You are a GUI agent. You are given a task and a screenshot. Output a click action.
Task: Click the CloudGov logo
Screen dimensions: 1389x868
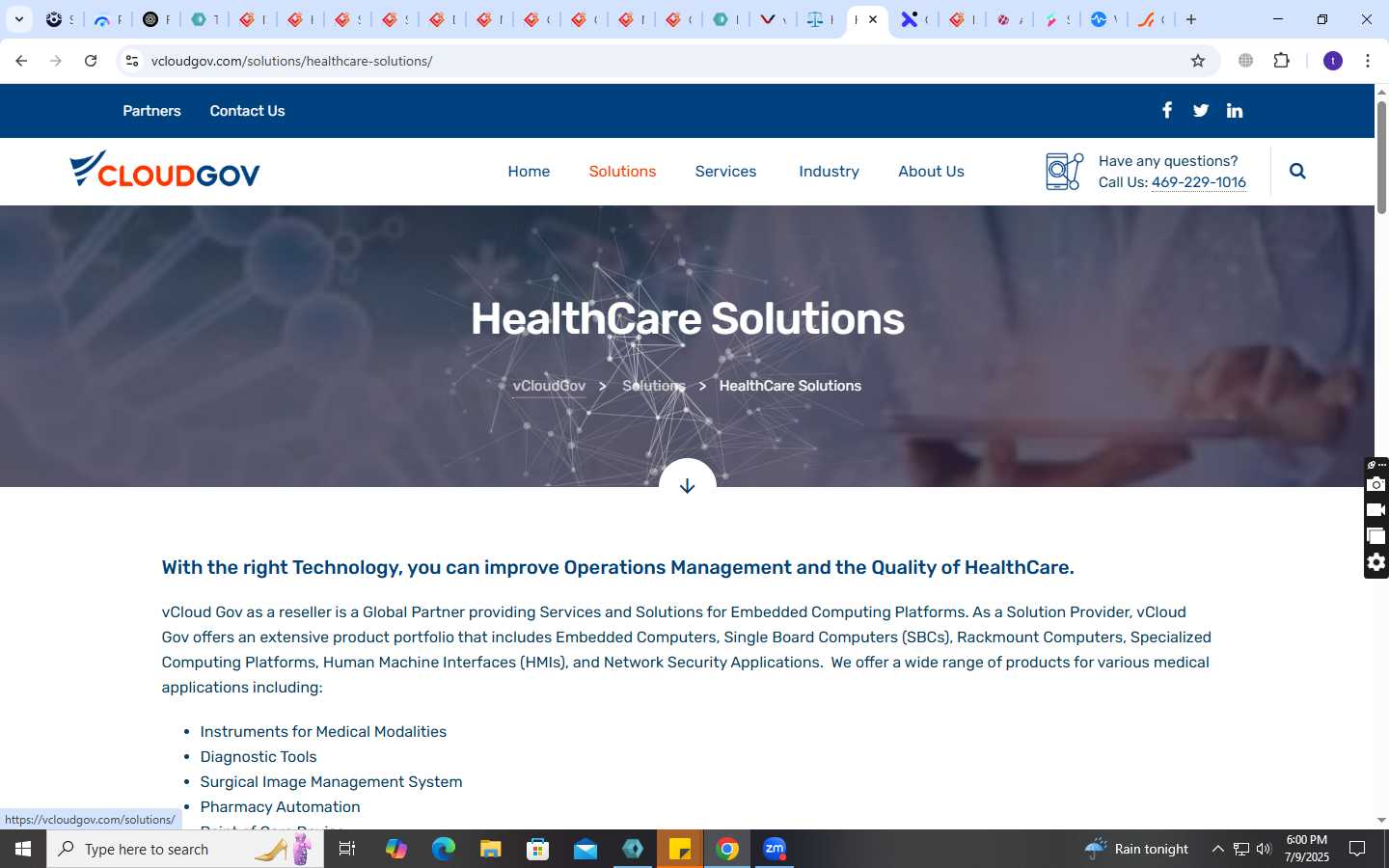click(x=165, y=170)
